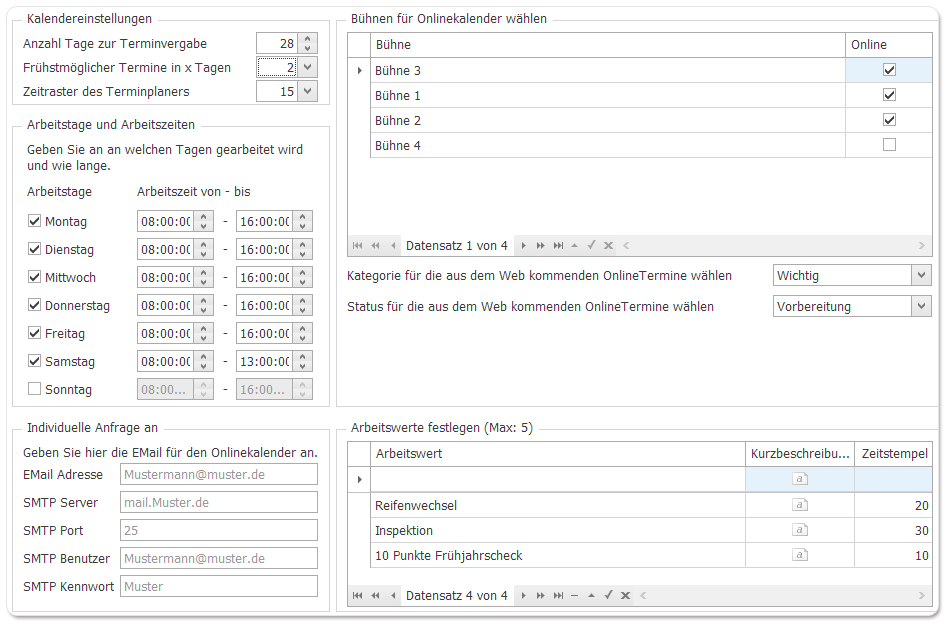Viewport: 951px width, 638px height.
Task: Select Zeitstempel value 30 for Inspektion
Action: point(893,530)
